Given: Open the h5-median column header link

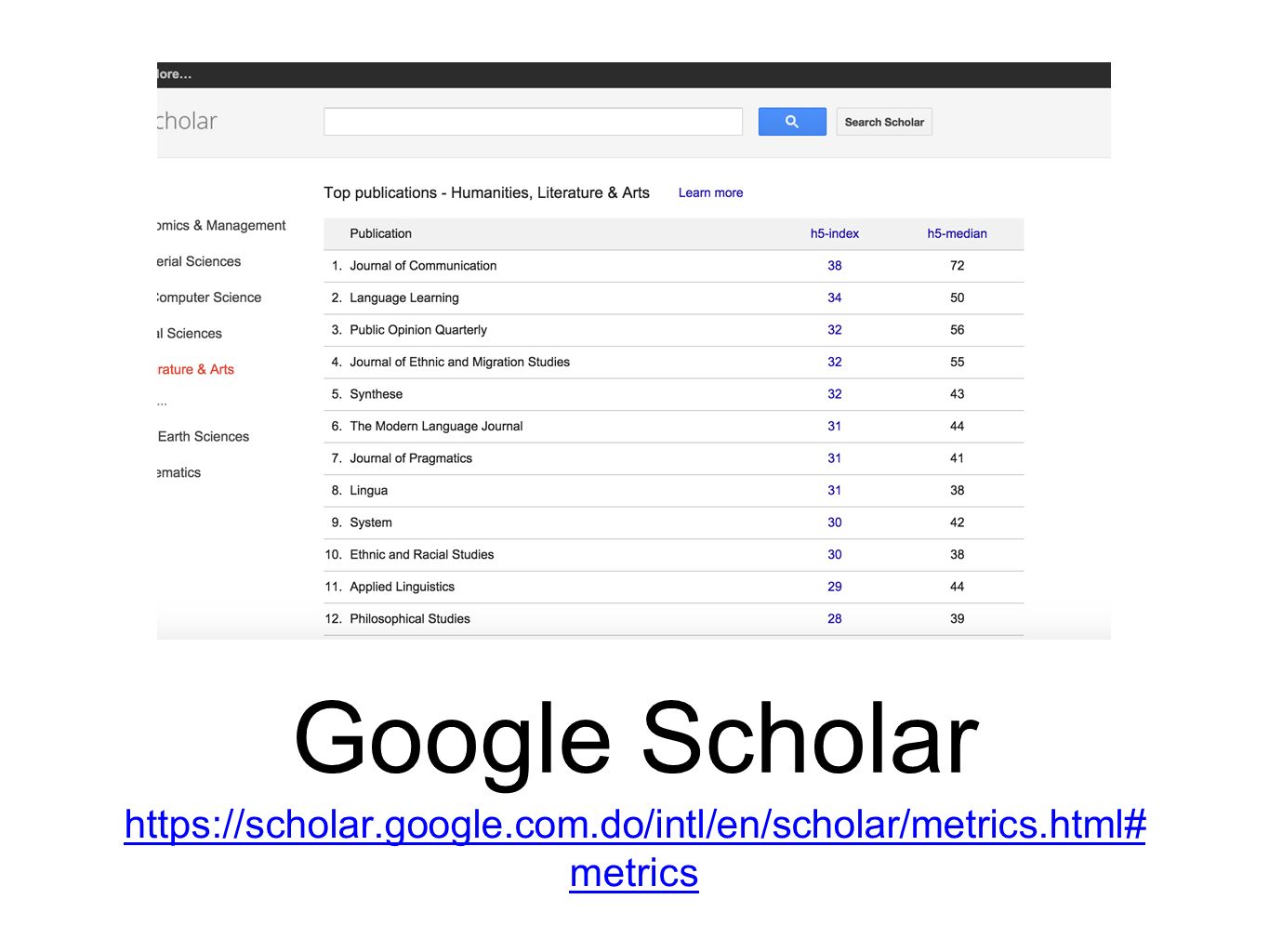Looking at the screenshot, I should pyautogui.click(x=957, y=233).
